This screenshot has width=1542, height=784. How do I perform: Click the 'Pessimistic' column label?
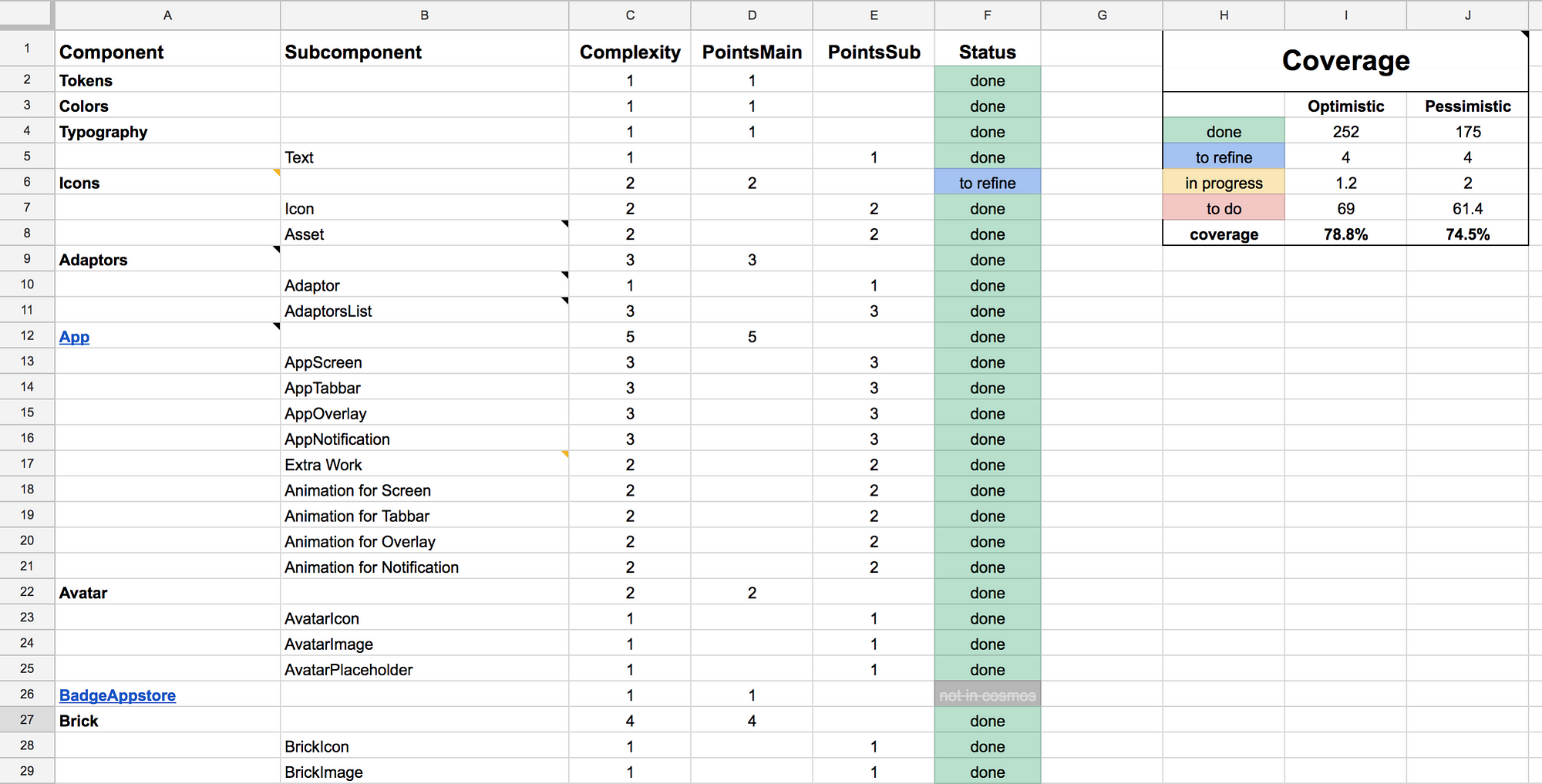pyautogui.click(x=1467, y=106)
